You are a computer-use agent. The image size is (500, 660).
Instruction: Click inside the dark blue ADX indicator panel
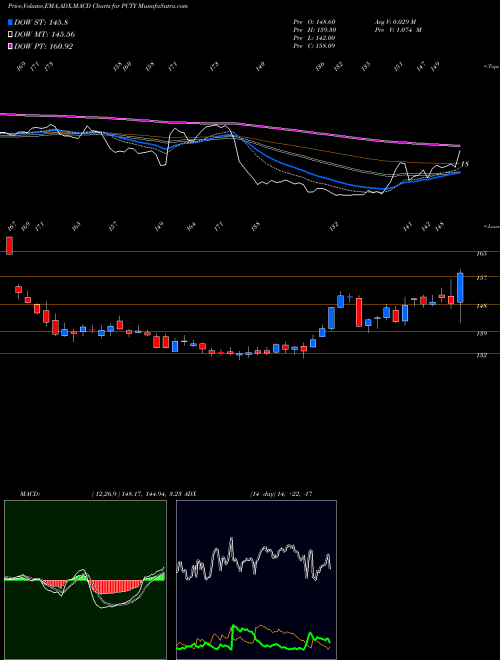tap(256, 580)
